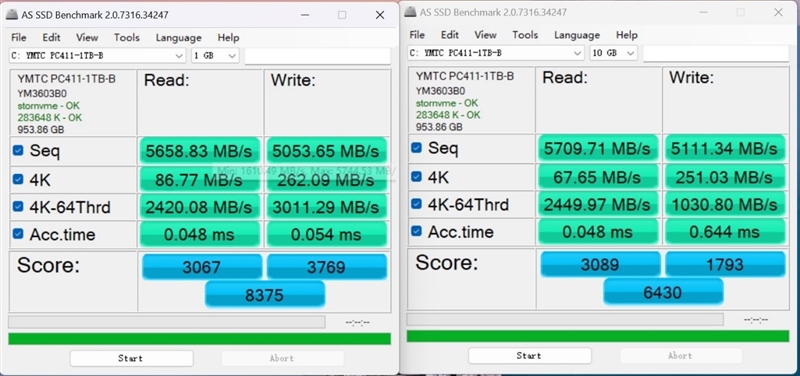The image size is (800, 376).
Task: Open the File menu in left window
Action: (x=19, y=37)
